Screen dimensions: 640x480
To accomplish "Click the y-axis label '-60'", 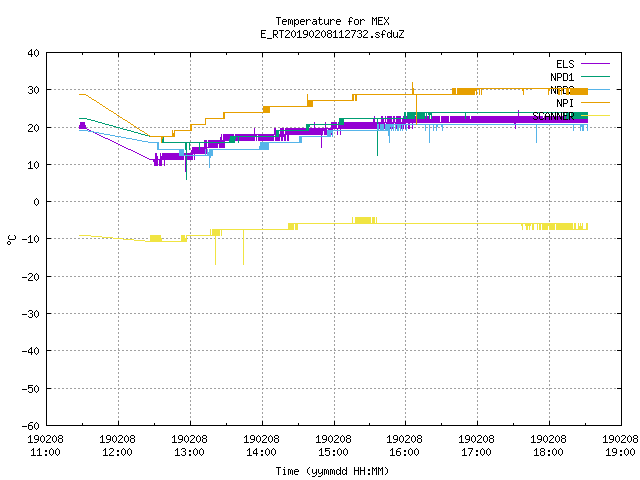I will click(x=31, y=426).
